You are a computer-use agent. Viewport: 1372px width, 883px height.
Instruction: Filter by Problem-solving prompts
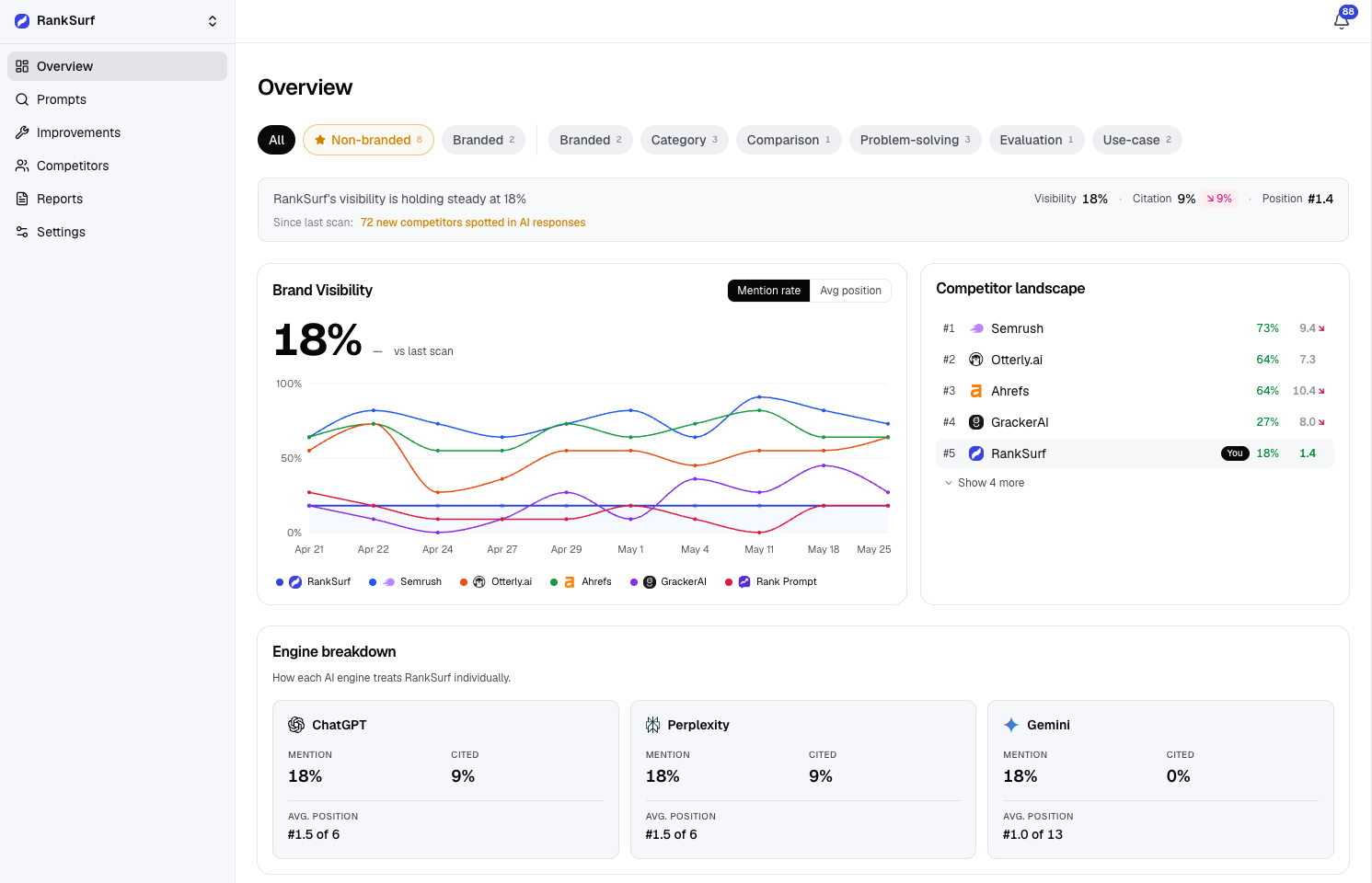(x=915, y=140)
